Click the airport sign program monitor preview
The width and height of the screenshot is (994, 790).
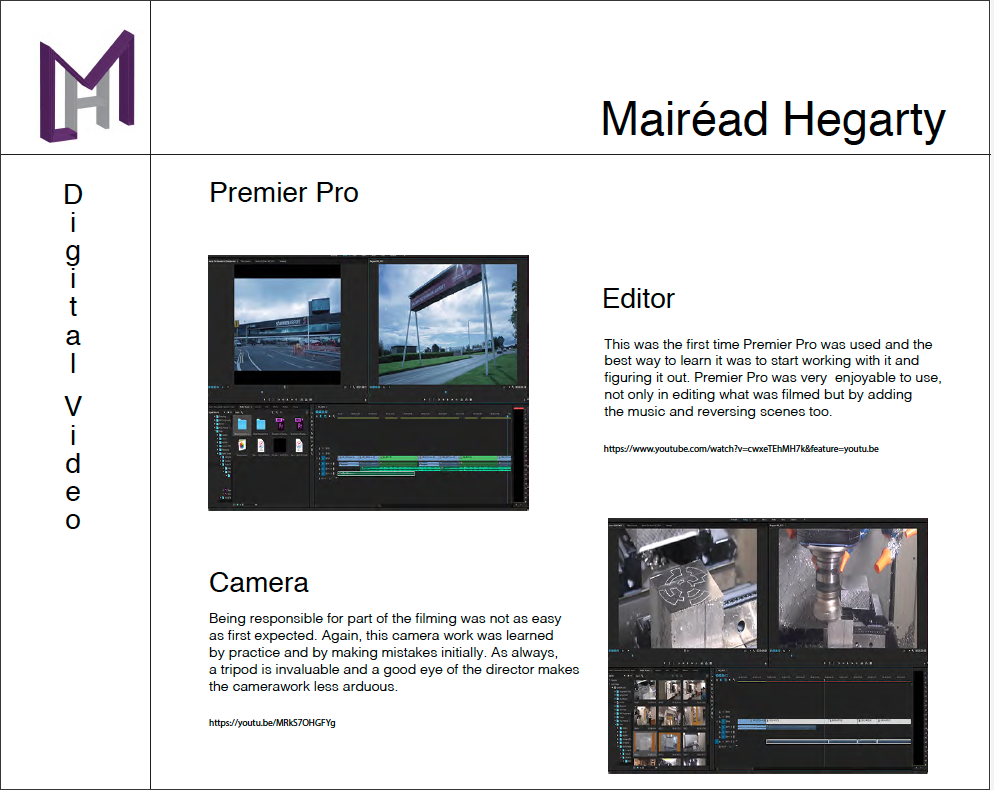coord(448,324)
